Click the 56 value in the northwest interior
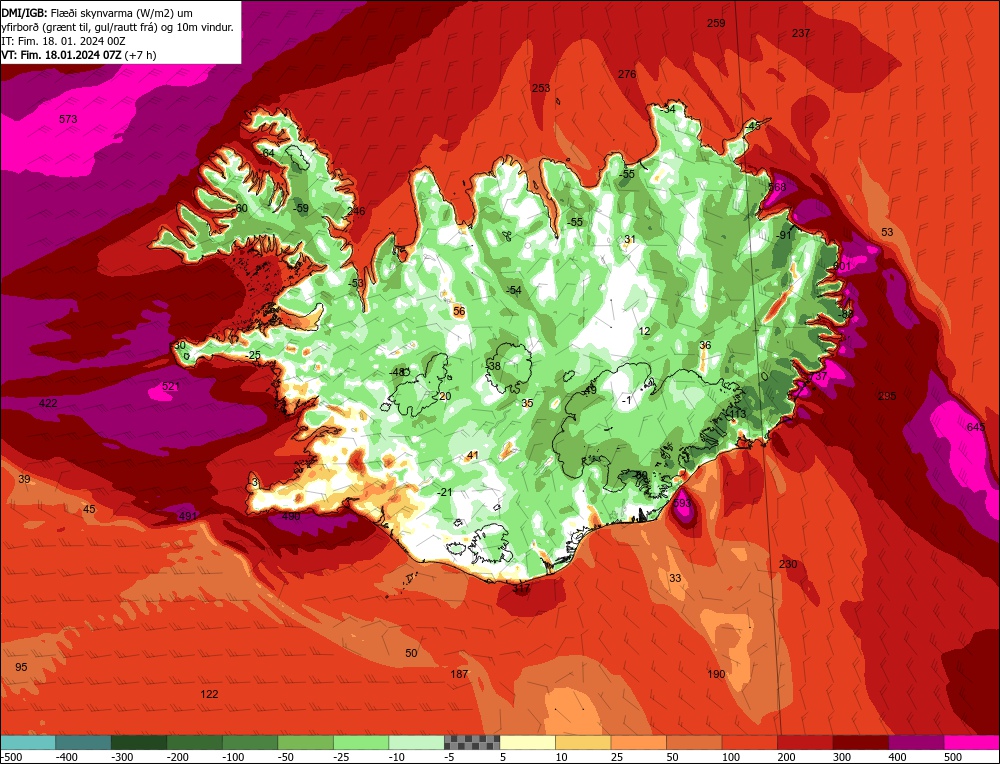Viewport: 1000px width, 764px height. [459, 311]
